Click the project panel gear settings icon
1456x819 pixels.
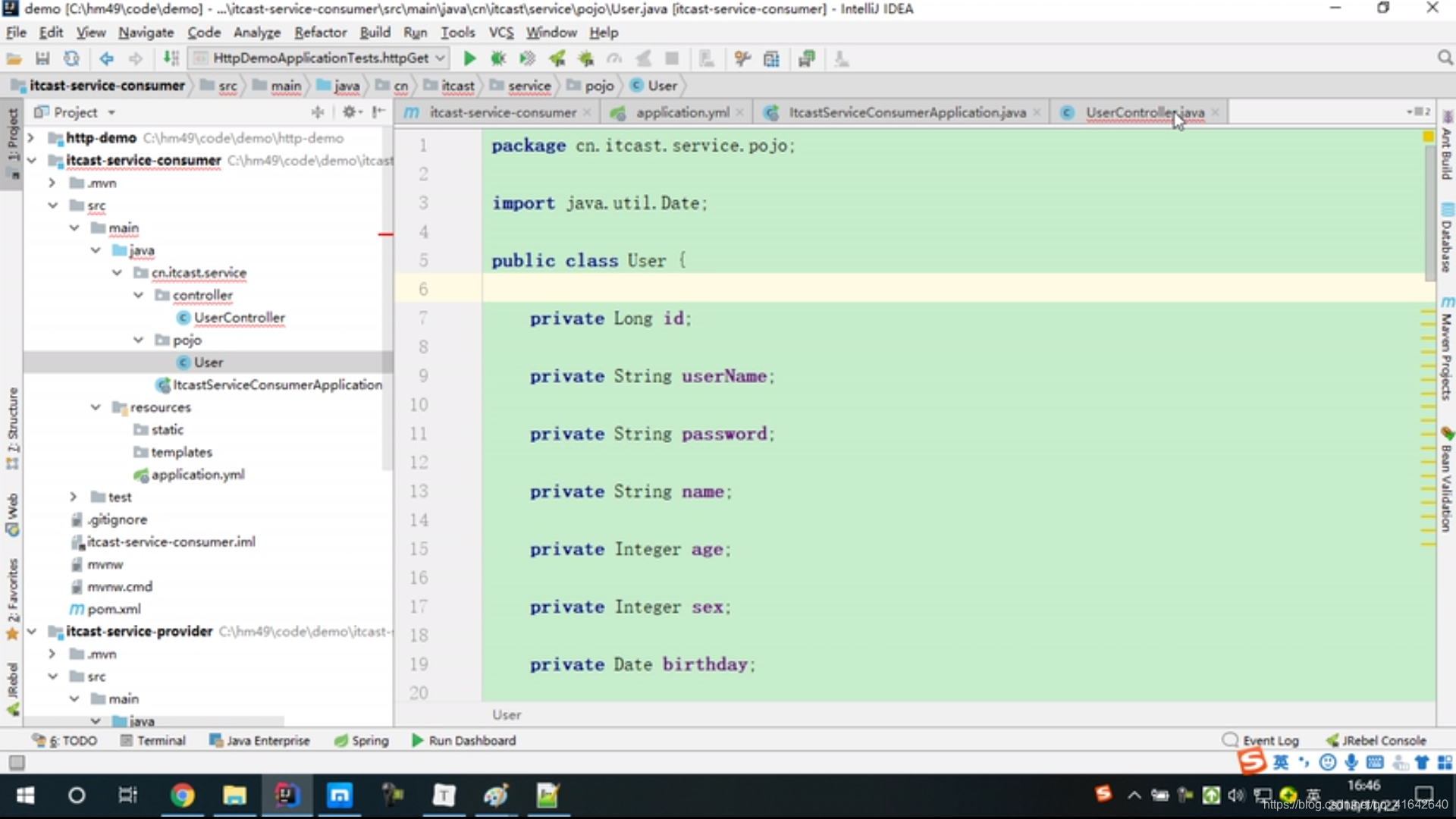point(350,112)
